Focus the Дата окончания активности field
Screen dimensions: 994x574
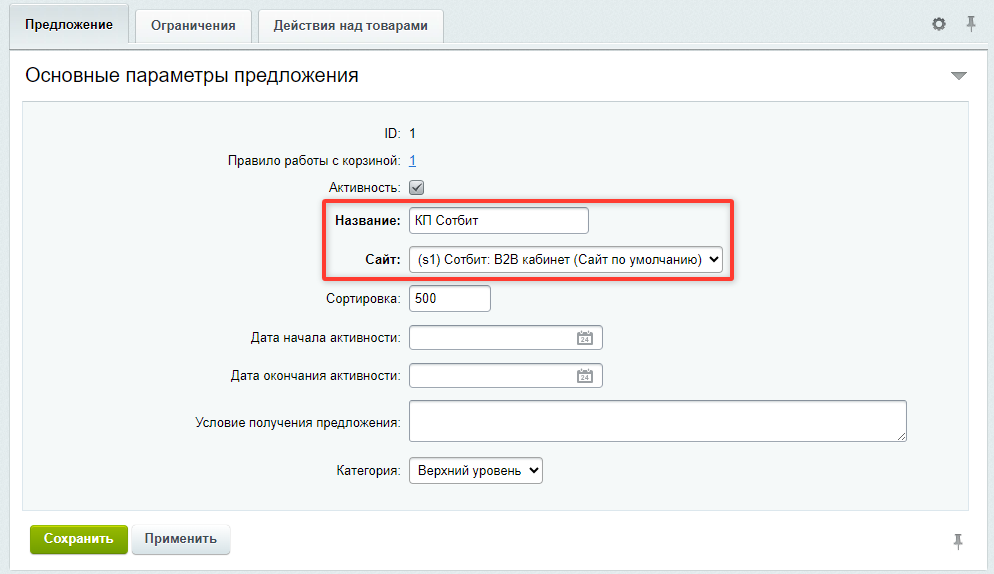point(505,376)
